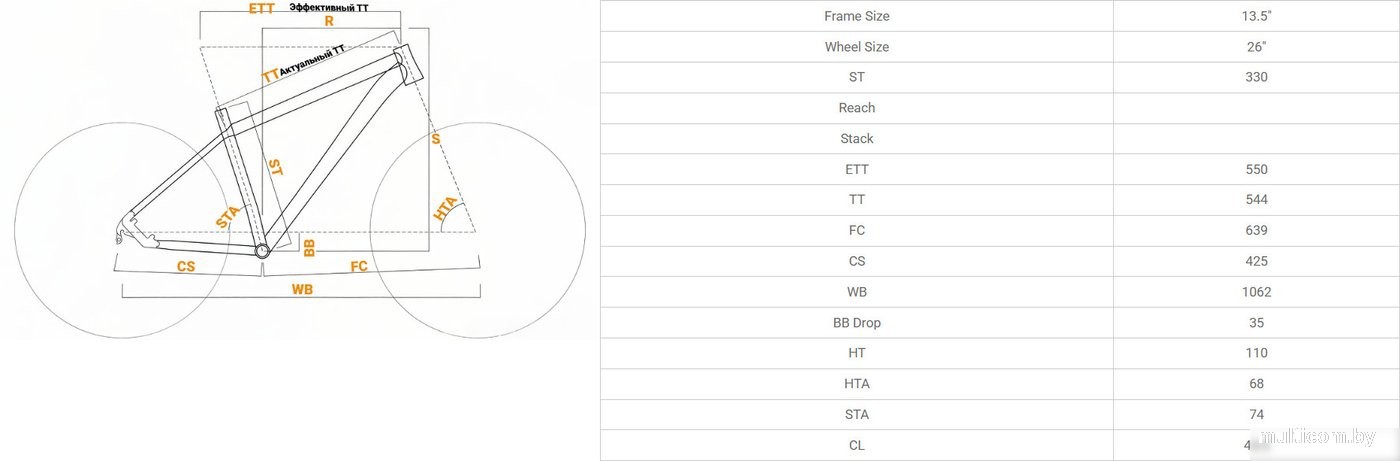This screenshot has height=461, width=1400.
Task: Click the orange ETT label in the diagram
Action: click(x=261, y=8)
